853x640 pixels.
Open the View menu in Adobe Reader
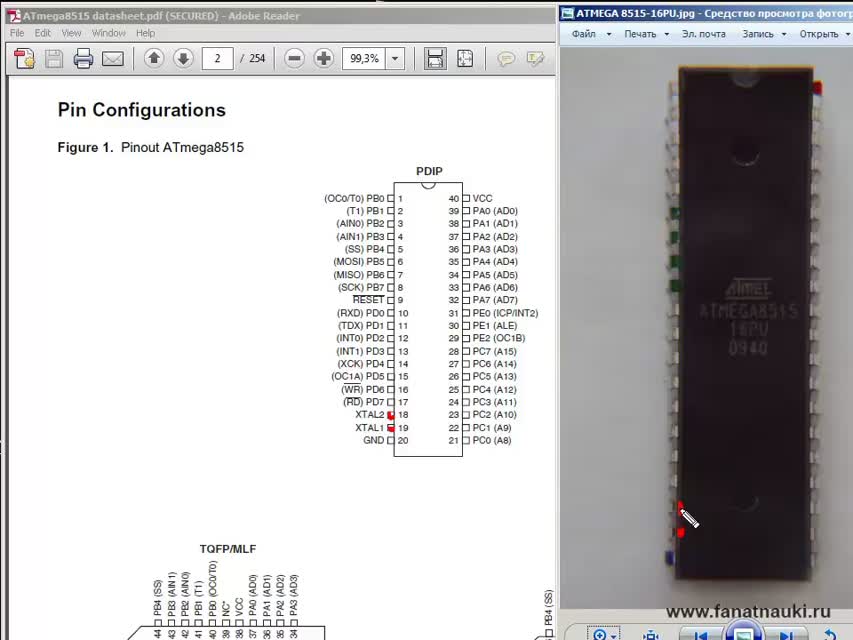coord(71,33)
